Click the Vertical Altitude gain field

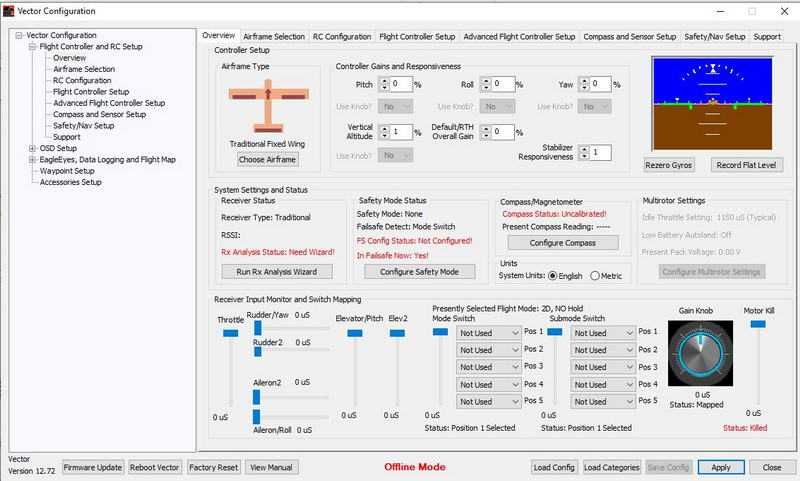(401, 132)
